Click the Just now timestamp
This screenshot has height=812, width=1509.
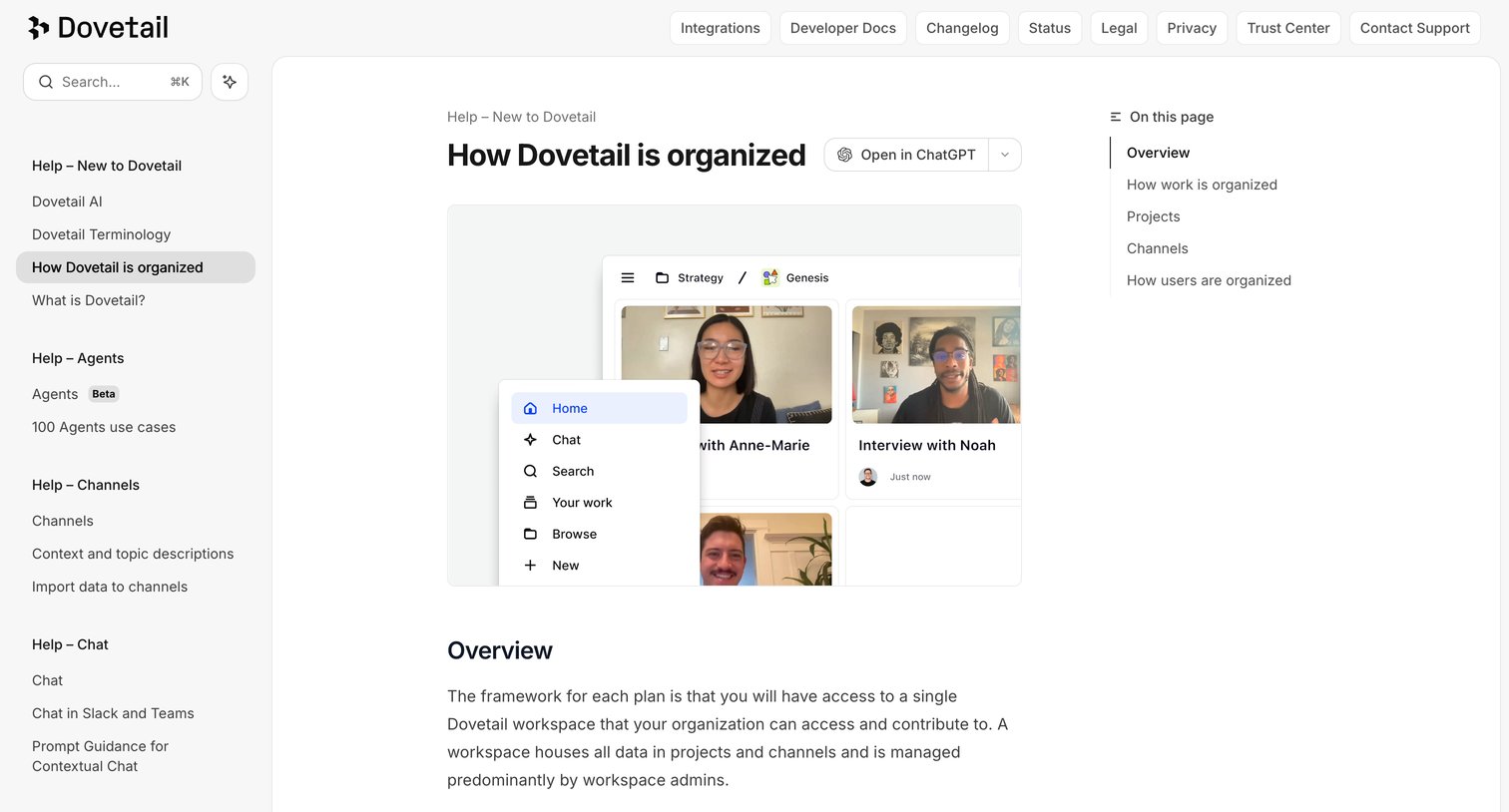(910, 477)
